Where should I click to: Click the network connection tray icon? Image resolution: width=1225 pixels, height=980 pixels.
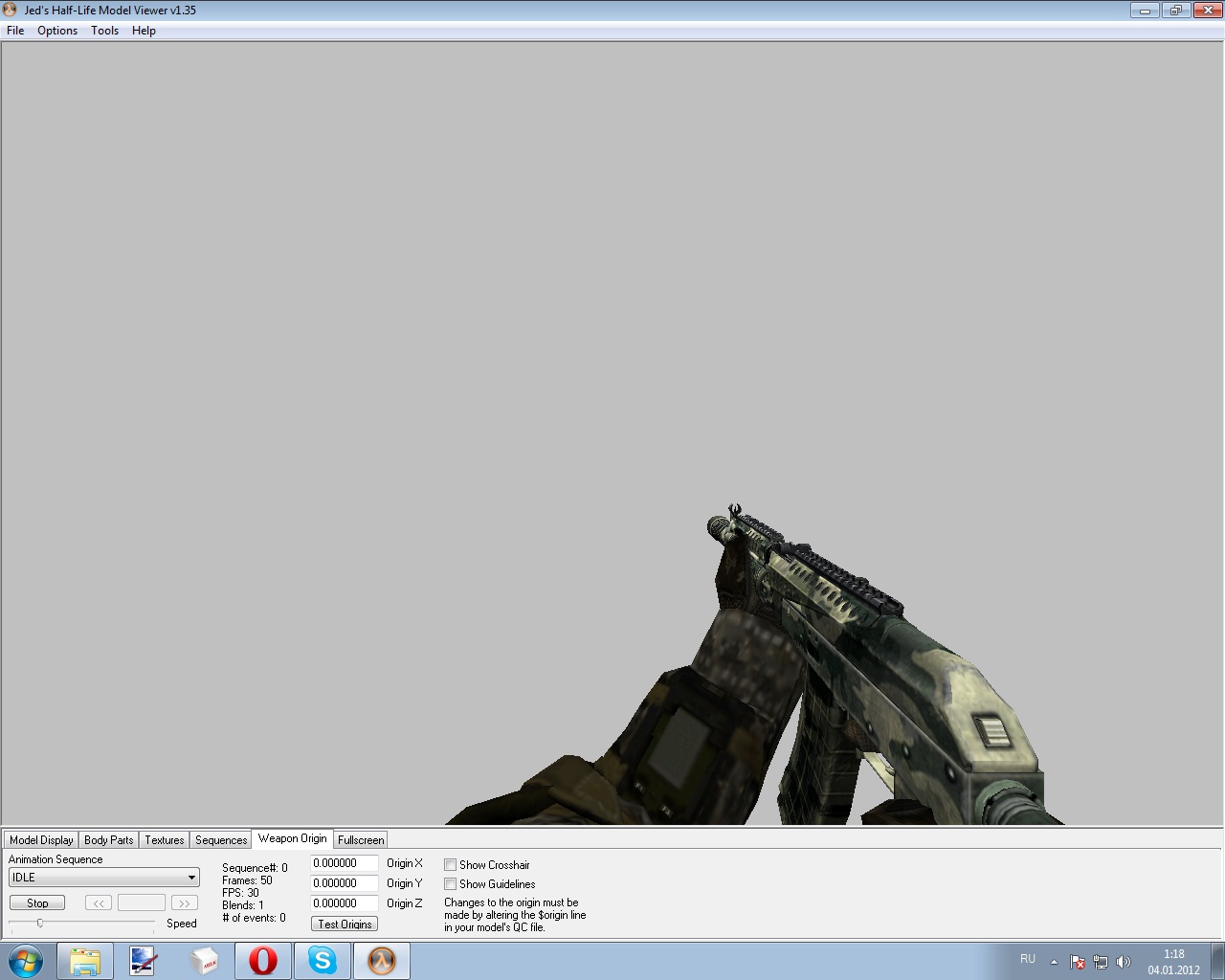[x=1101, y=962]
